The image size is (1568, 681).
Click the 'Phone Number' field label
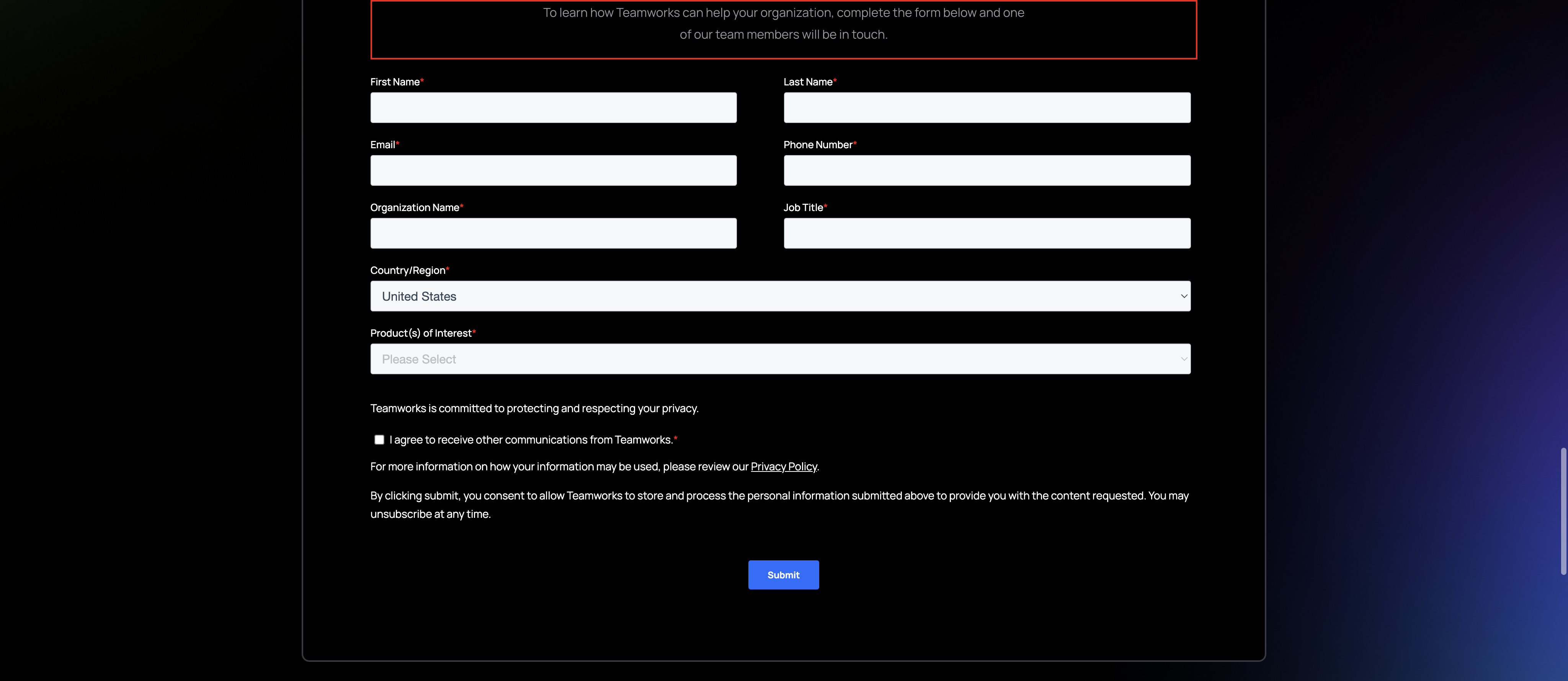[817, 145]
